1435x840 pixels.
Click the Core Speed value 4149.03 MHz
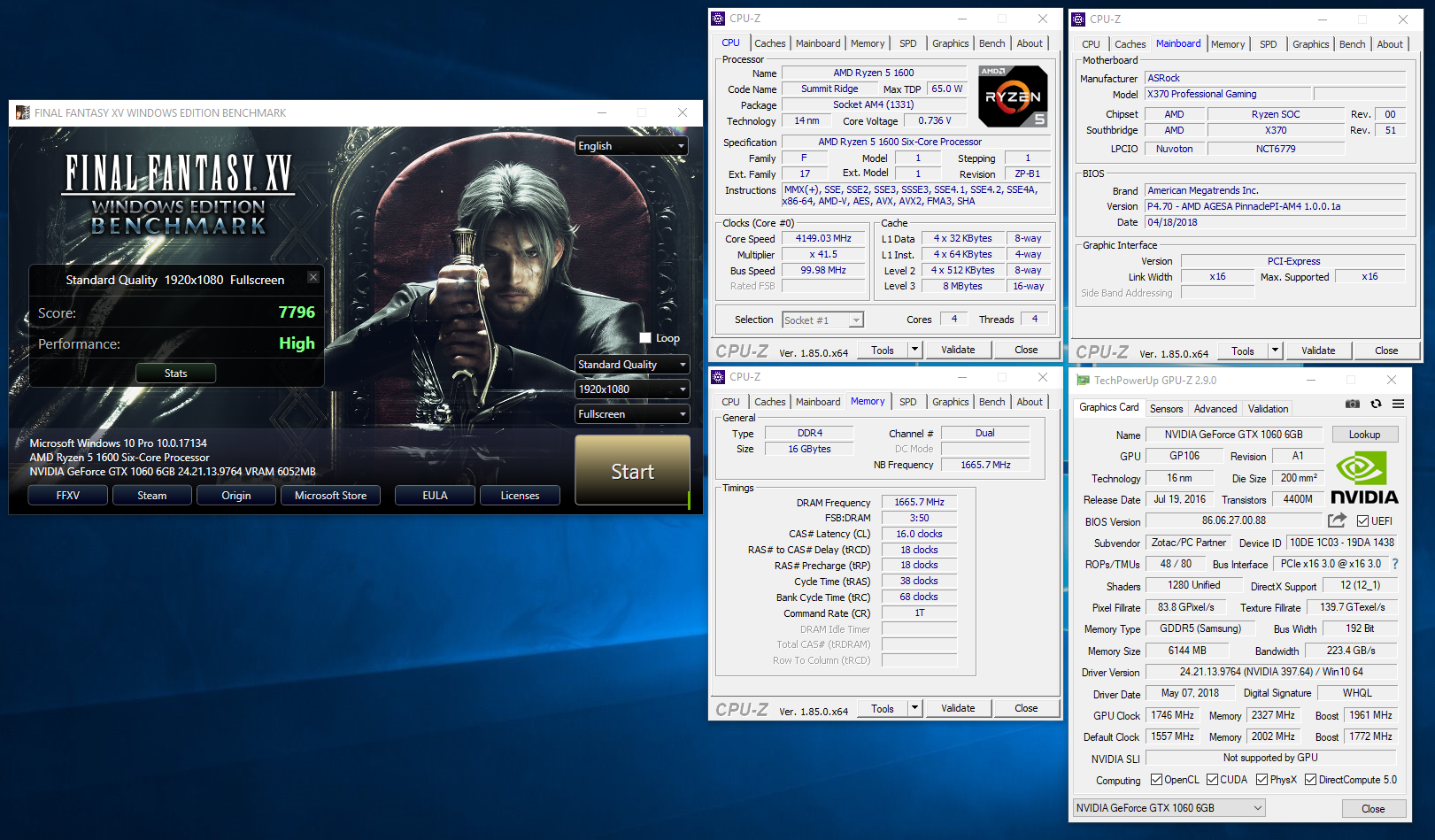click(823, 238)
